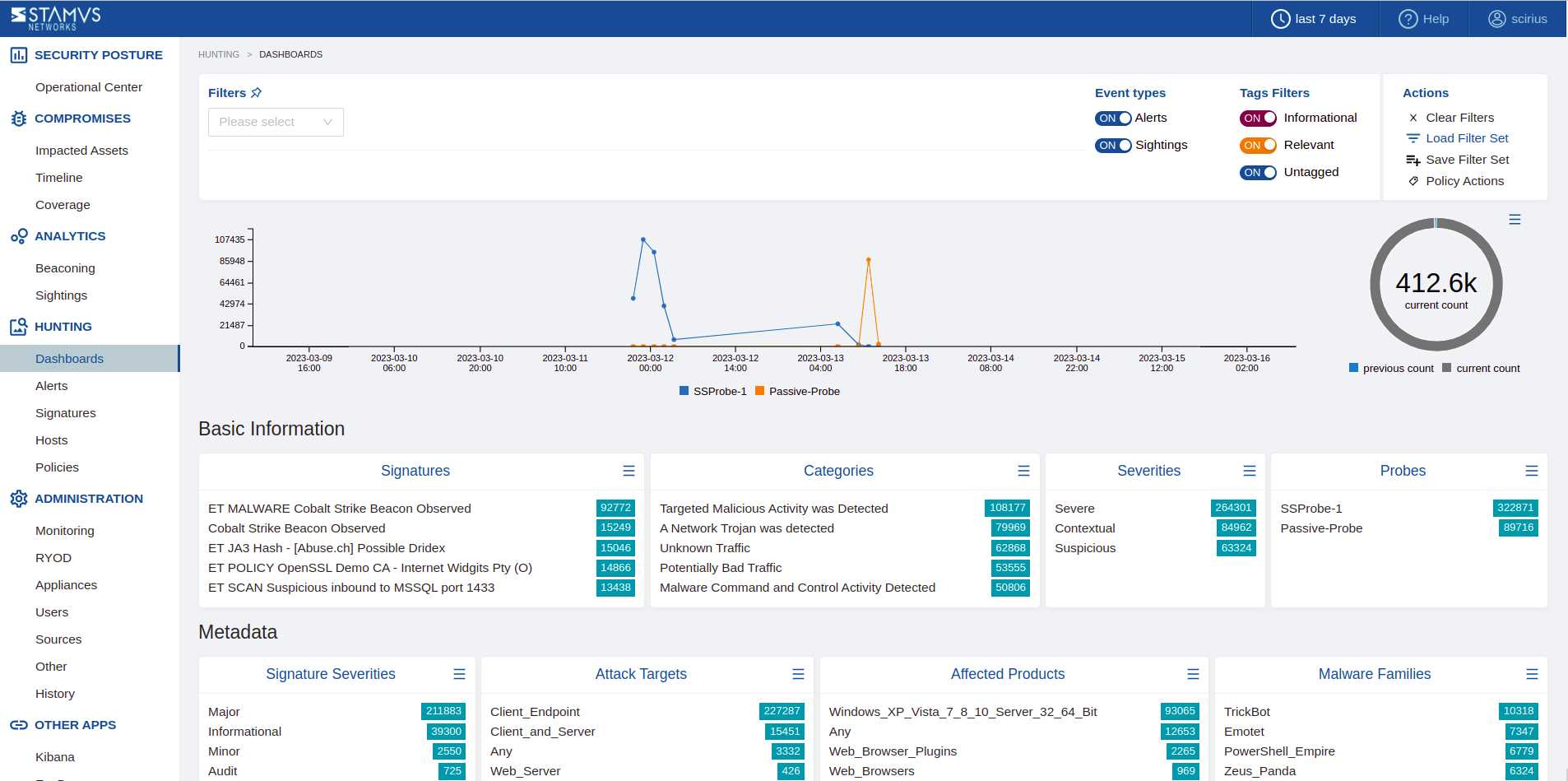Image resolution: width=1568 pixels, height=781 pixels.
Task: Toggle current count in donut legend
Action: click(x=1481, y=368)
